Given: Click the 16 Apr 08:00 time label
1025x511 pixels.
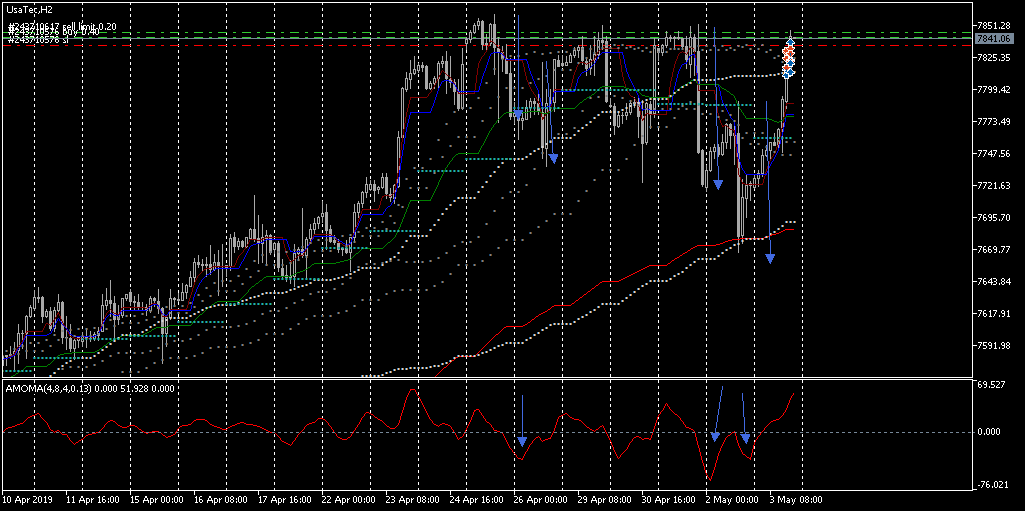Looking at the screenshot, I should click(x=219, y=500).
